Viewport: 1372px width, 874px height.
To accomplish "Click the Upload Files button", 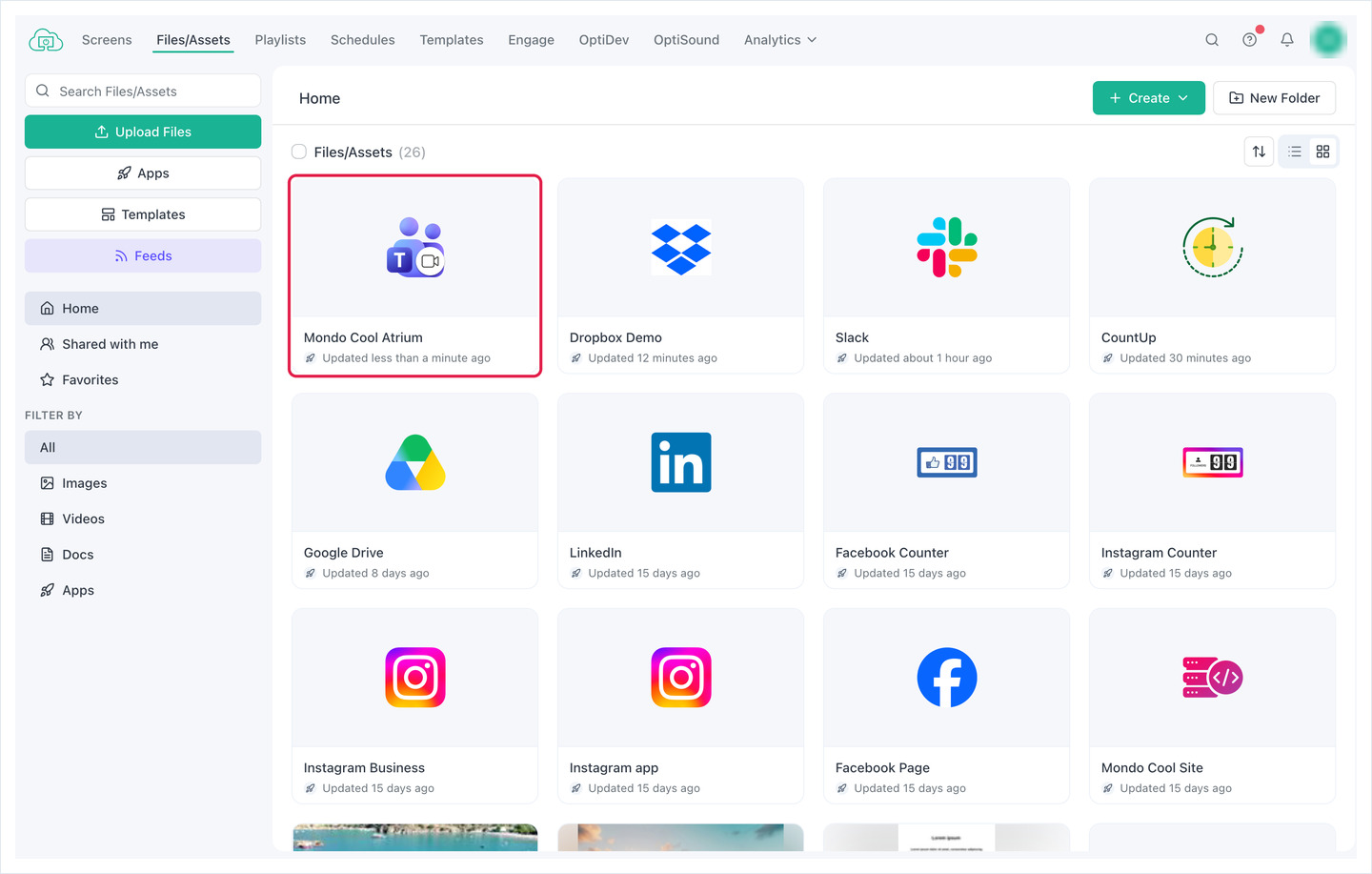I will pos(143,132).
